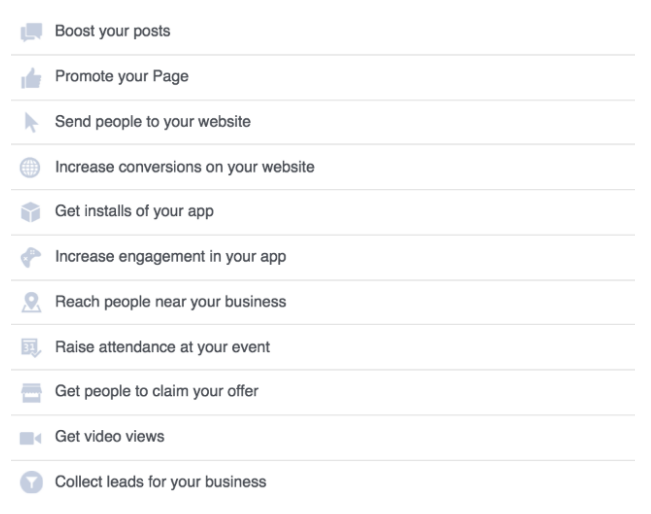
Task: Click the calendar event attendance icon
Action: click(x=32, y=348)
